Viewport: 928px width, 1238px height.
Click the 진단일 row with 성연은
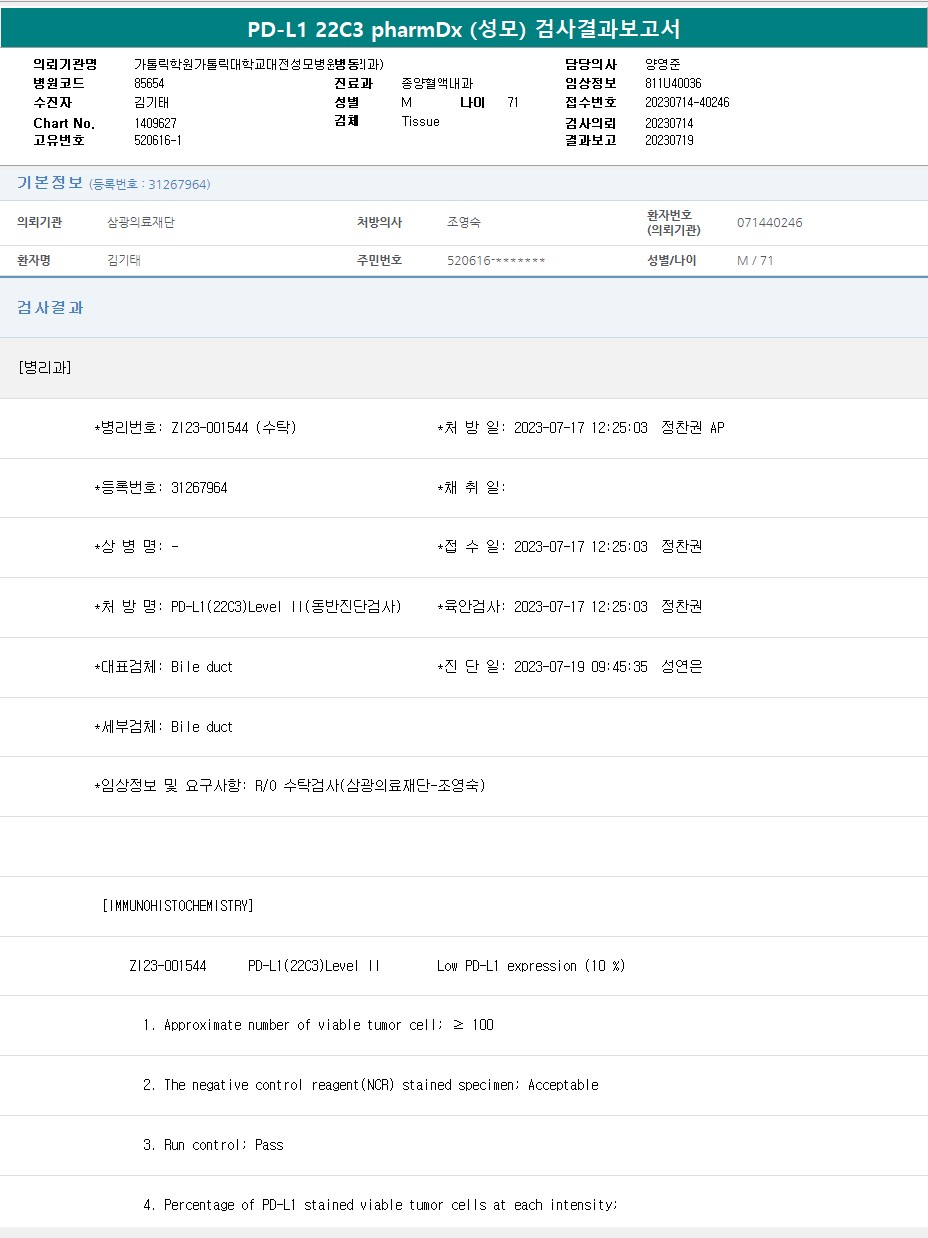(x=570, y=667)
